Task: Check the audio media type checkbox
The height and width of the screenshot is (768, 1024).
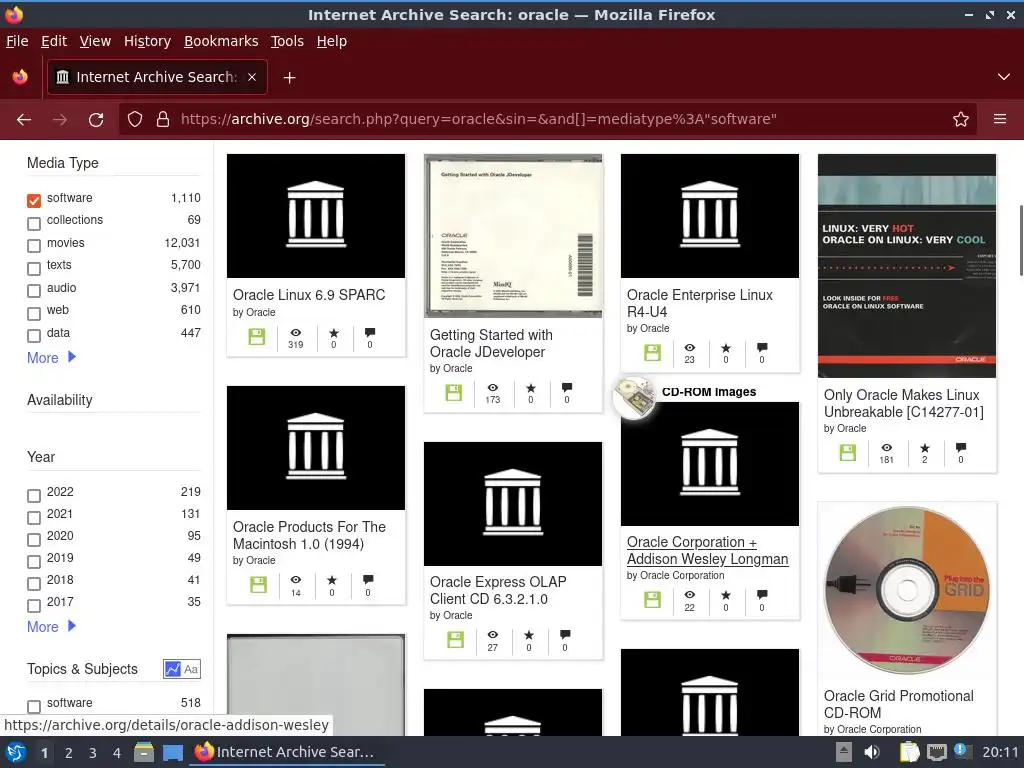Action: [x=34, y=291]
